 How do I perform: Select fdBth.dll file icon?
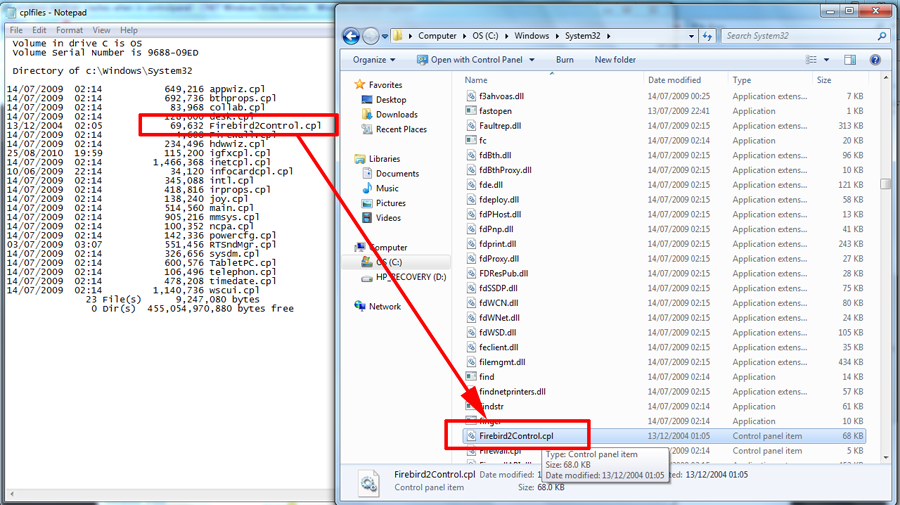471,155
